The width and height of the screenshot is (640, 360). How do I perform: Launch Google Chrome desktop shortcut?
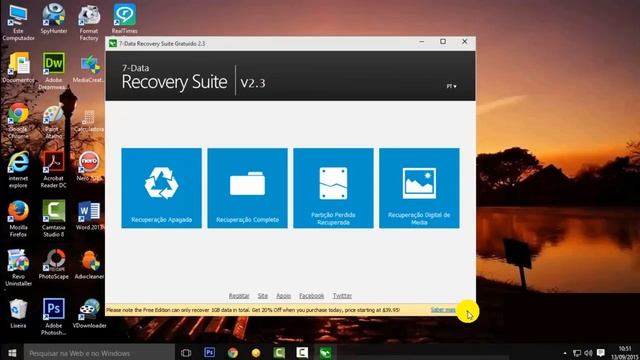(18, 120)
